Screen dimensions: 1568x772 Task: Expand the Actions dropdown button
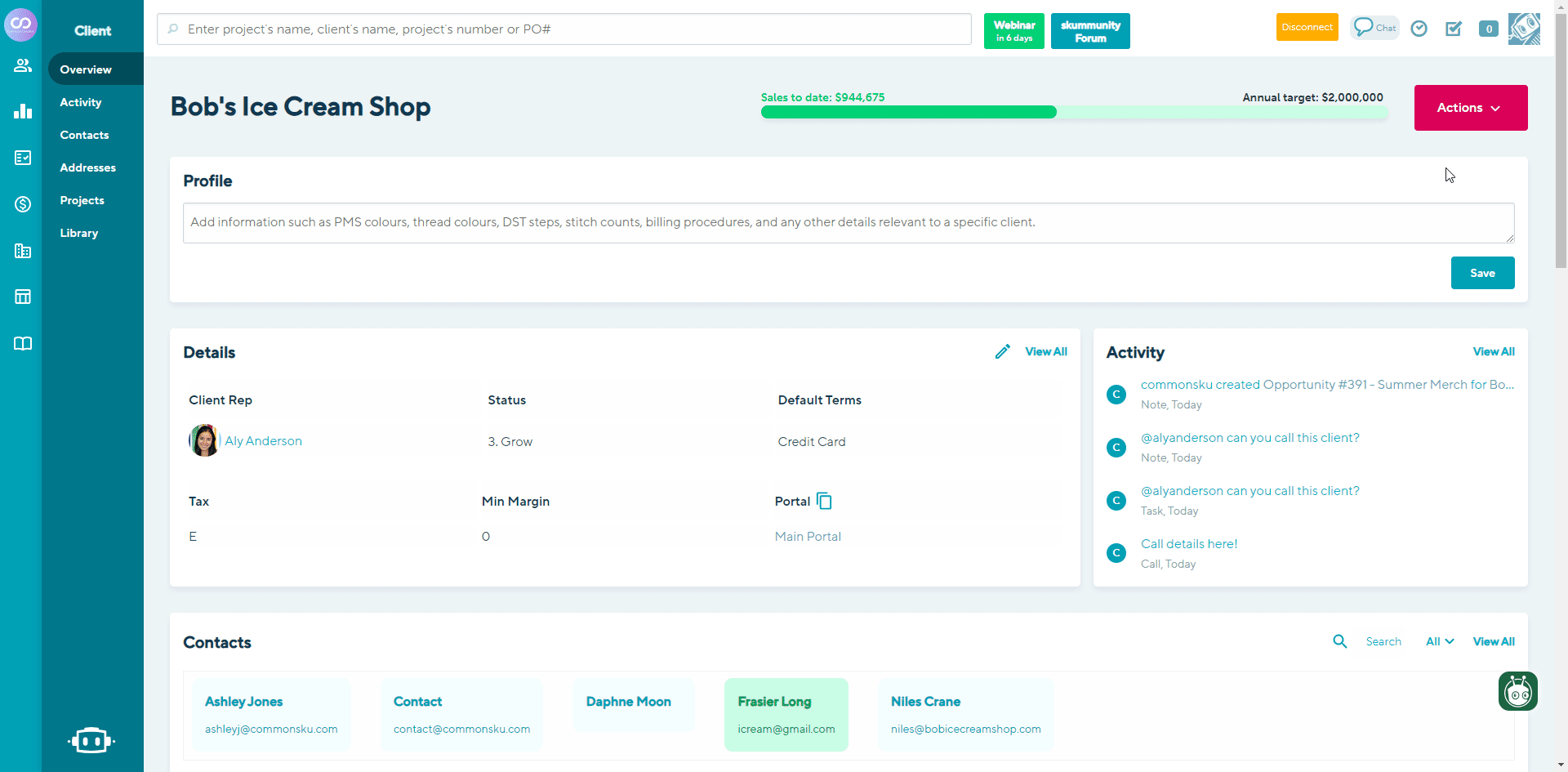[1470, 108]
